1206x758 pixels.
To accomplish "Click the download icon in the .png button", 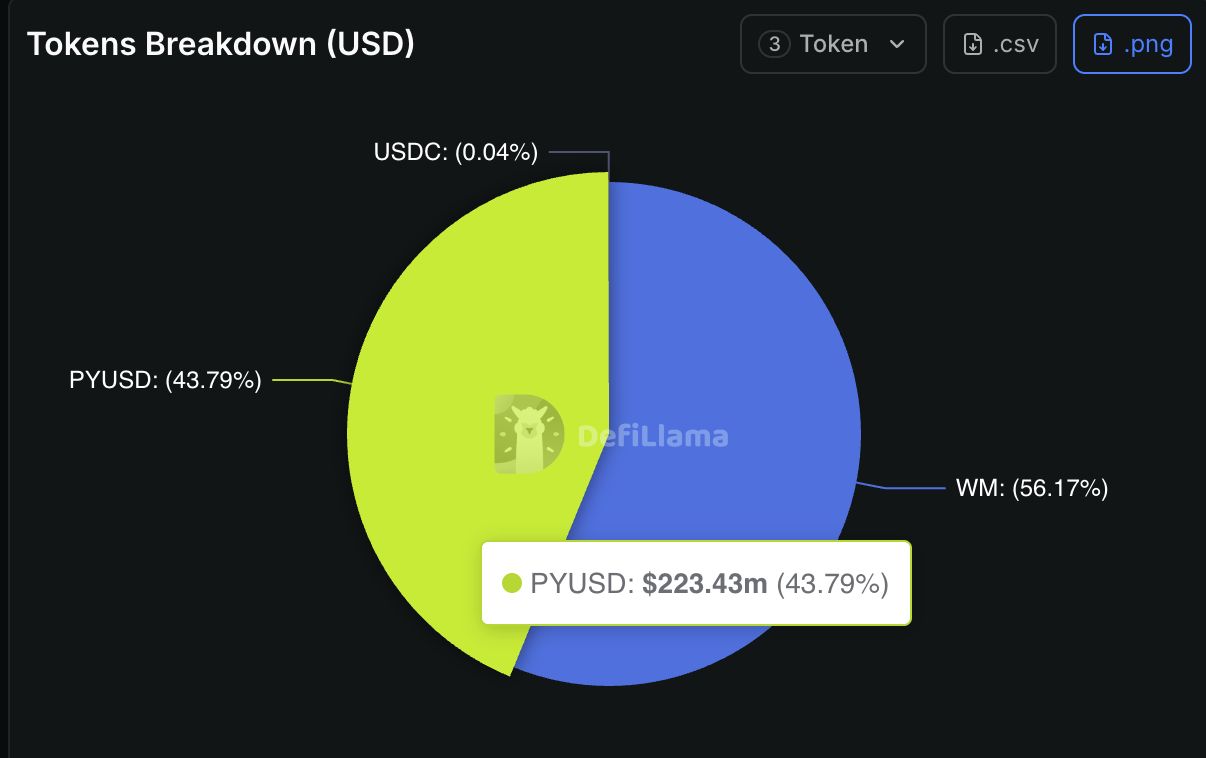I will coord(1102,44).
